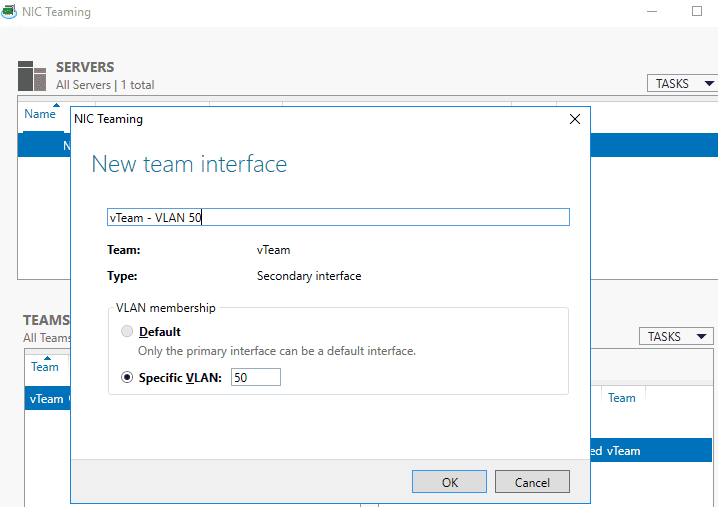Screen dimensions: 718x507
Task: Click the SERVERS heading
Action: tap(85, 67)
